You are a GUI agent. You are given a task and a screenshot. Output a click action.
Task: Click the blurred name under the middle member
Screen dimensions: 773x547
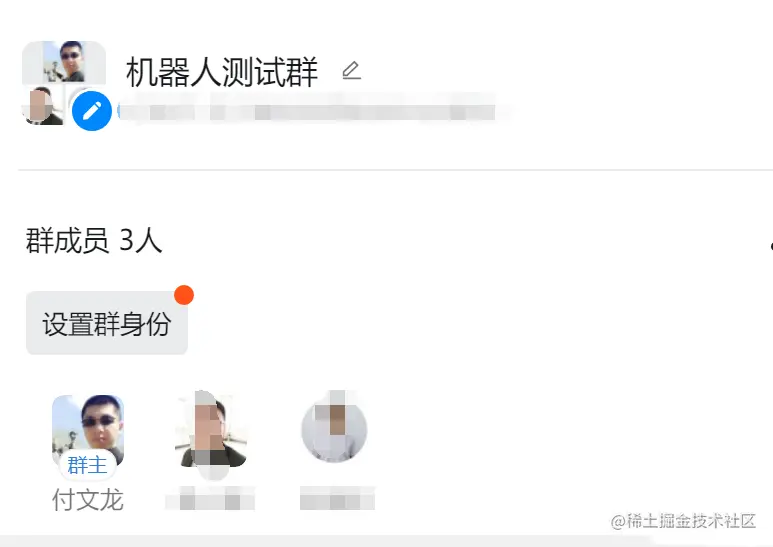click(x=211, y=498)
